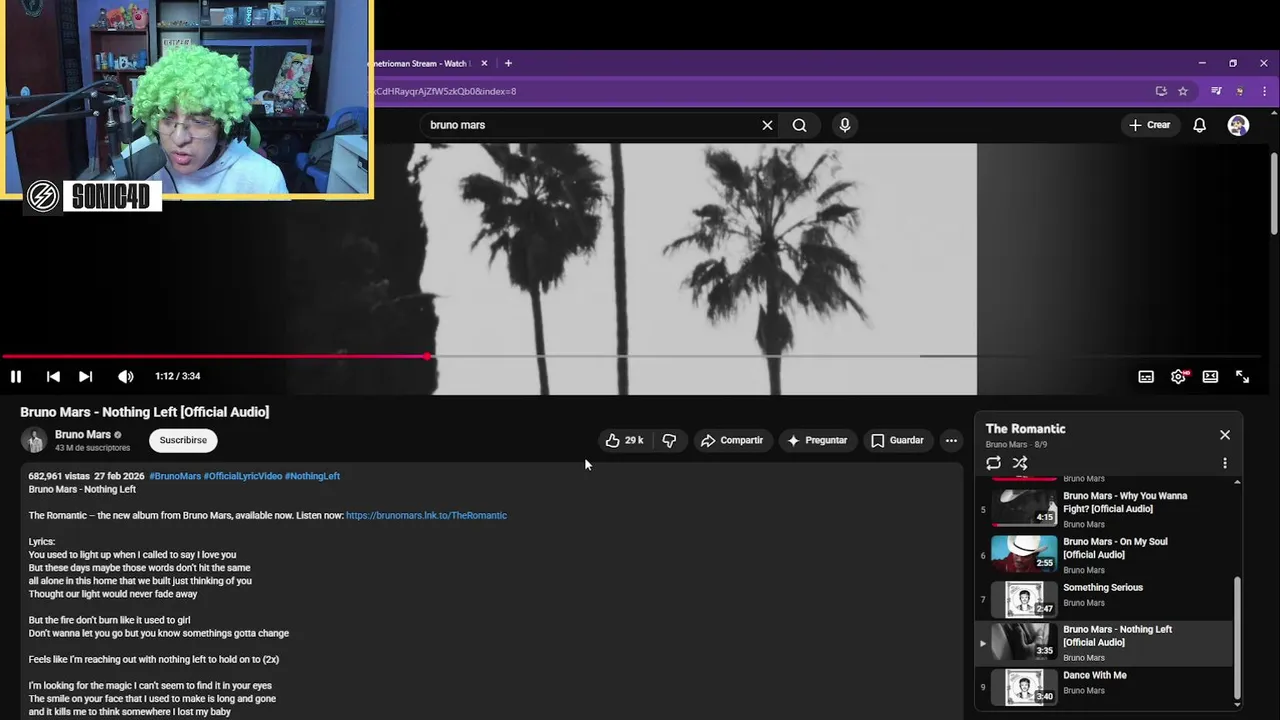Click the Preguntar button

tap(817, 440)
